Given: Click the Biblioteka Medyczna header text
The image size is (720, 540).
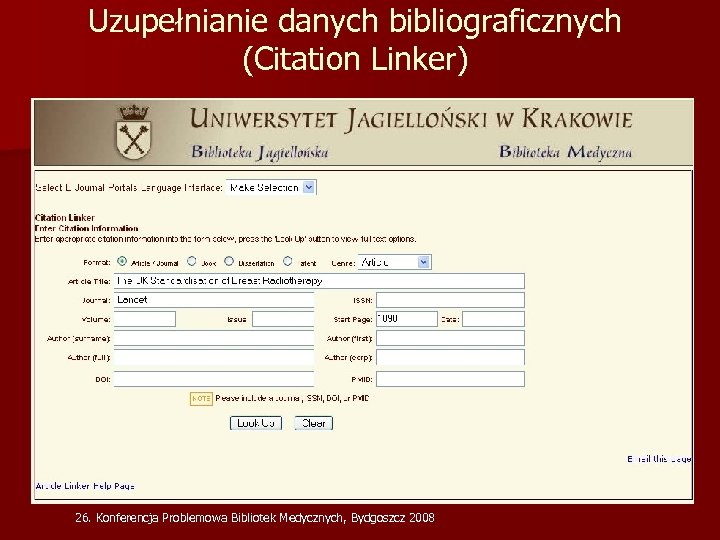Looking at the screenshot, I should point(565,152).
